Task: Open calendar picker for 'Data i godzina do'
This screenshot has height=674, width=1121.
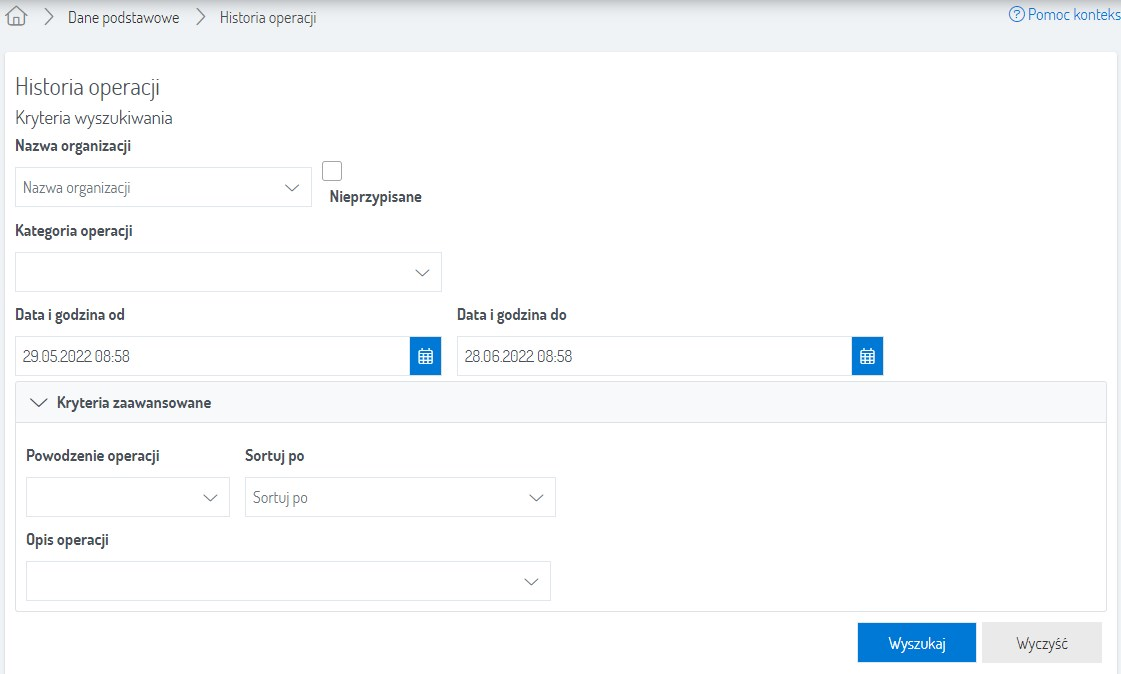Action: click(x=867, y=356)
